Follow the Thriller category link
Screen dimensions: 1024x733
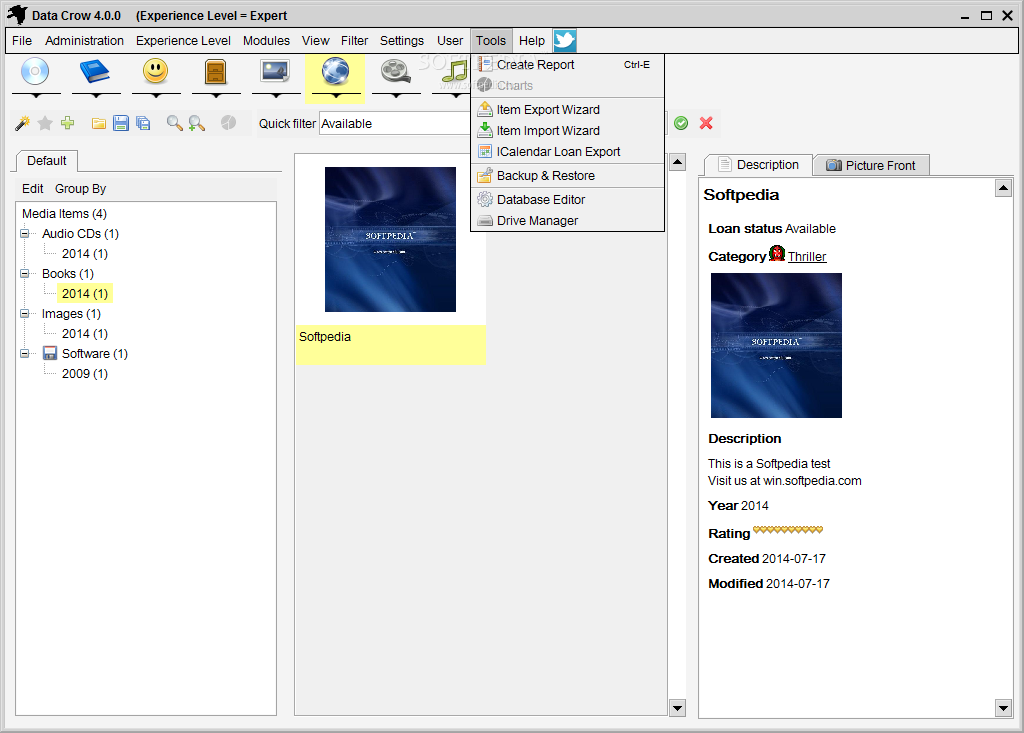(807, 257)
